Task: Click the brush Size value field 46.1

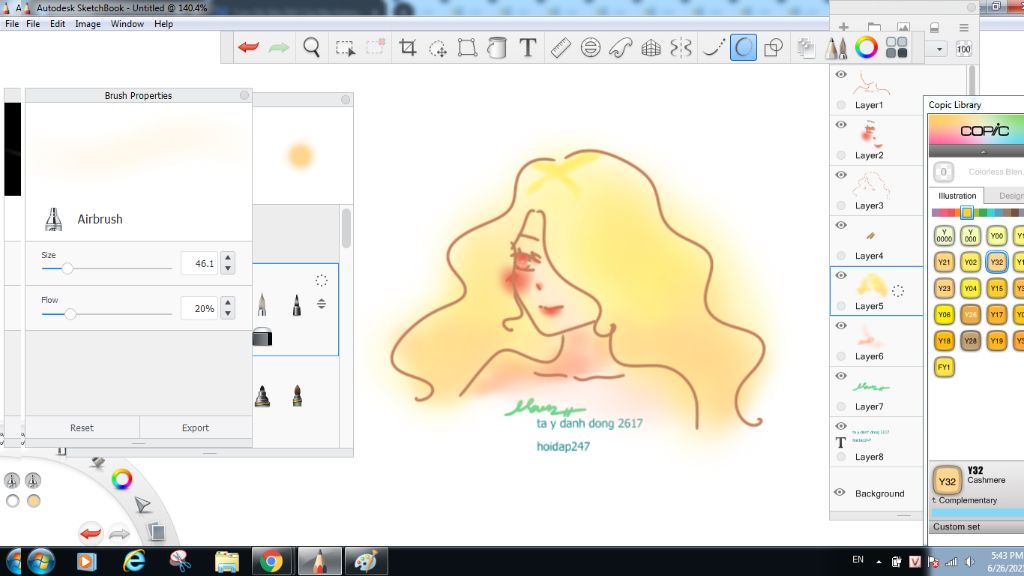Action: click(199, 263)
